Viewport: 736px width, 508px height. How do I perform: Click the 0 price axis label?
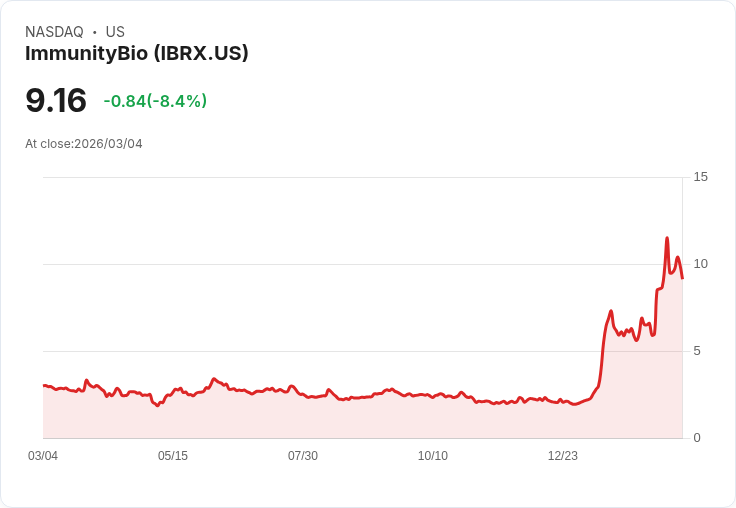click(697, 438)
